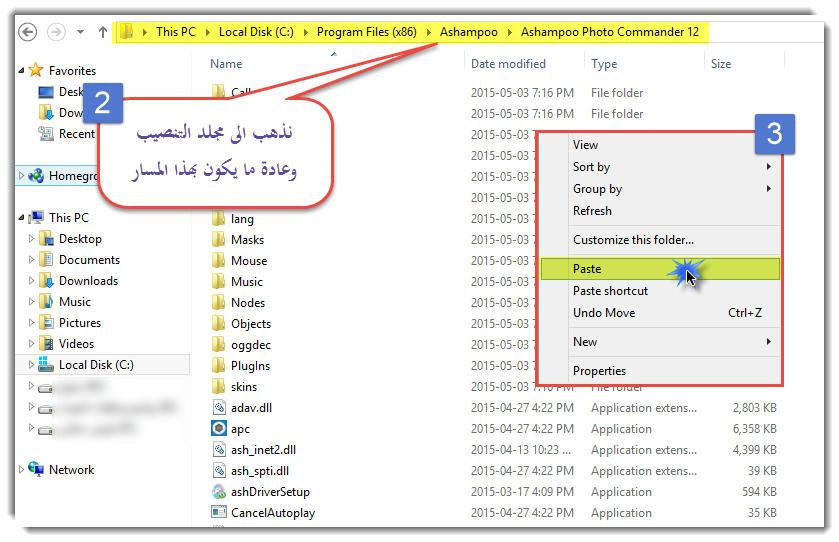Select the ashDriverSetup application icon

(x=219, y=491)
